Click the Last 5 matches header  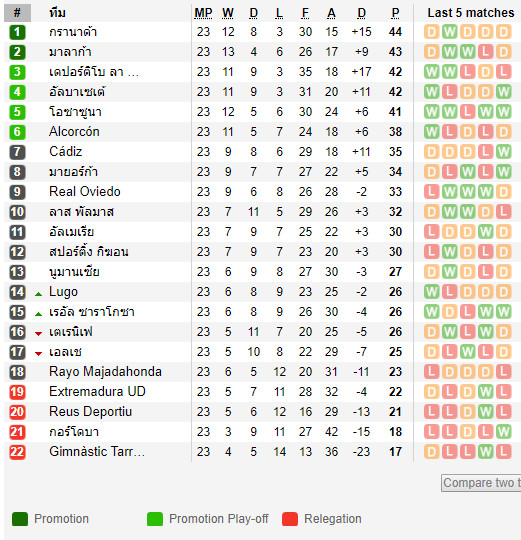pyautogui.click(x=471, y=13)
